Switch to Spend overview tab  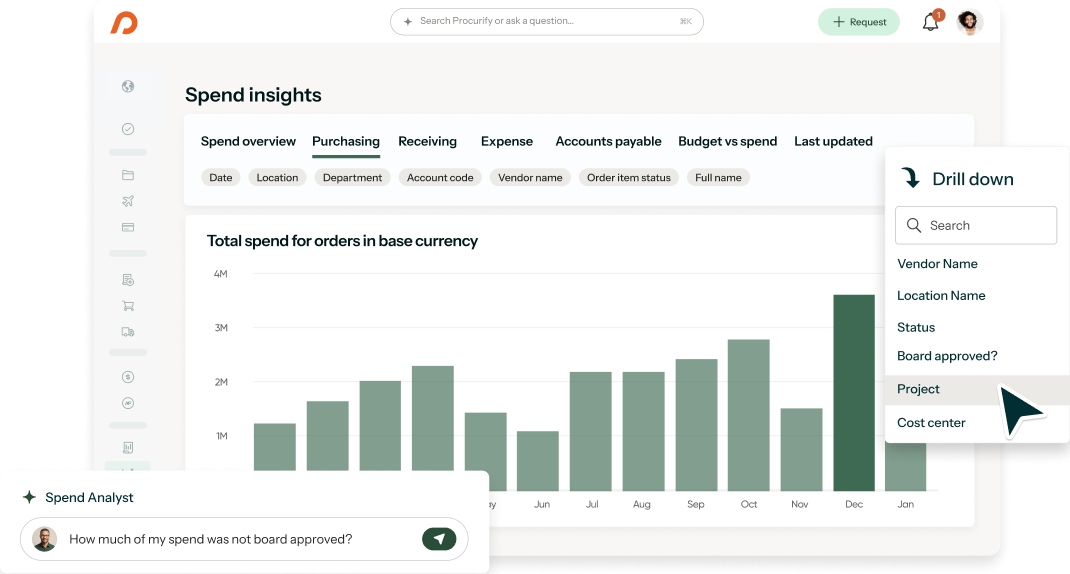[x=248, y=141]
